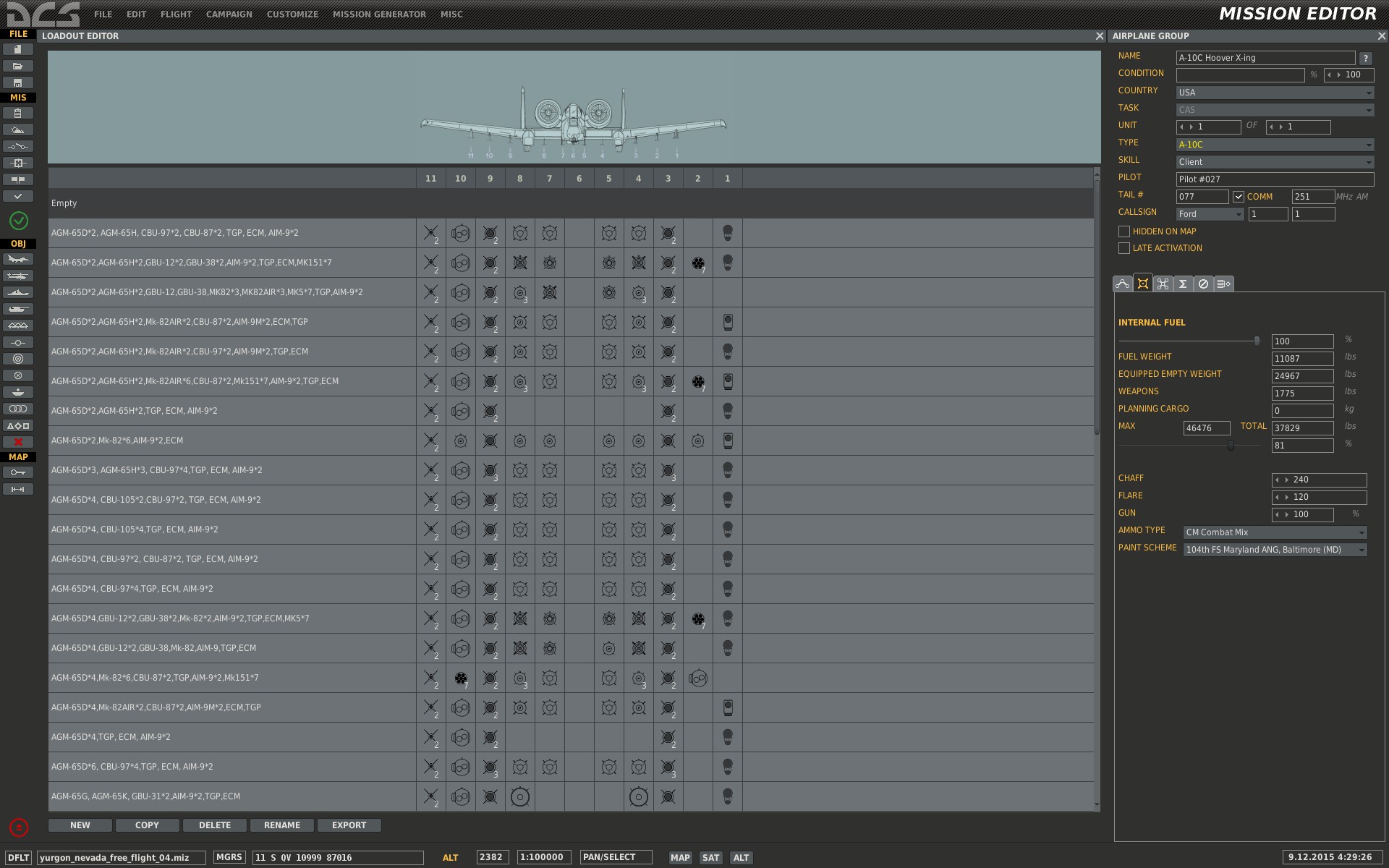Uncheck the COMM checkbox
Image resolution: width=1389 pixels, height=868 pixels.
pos(1239,197)
